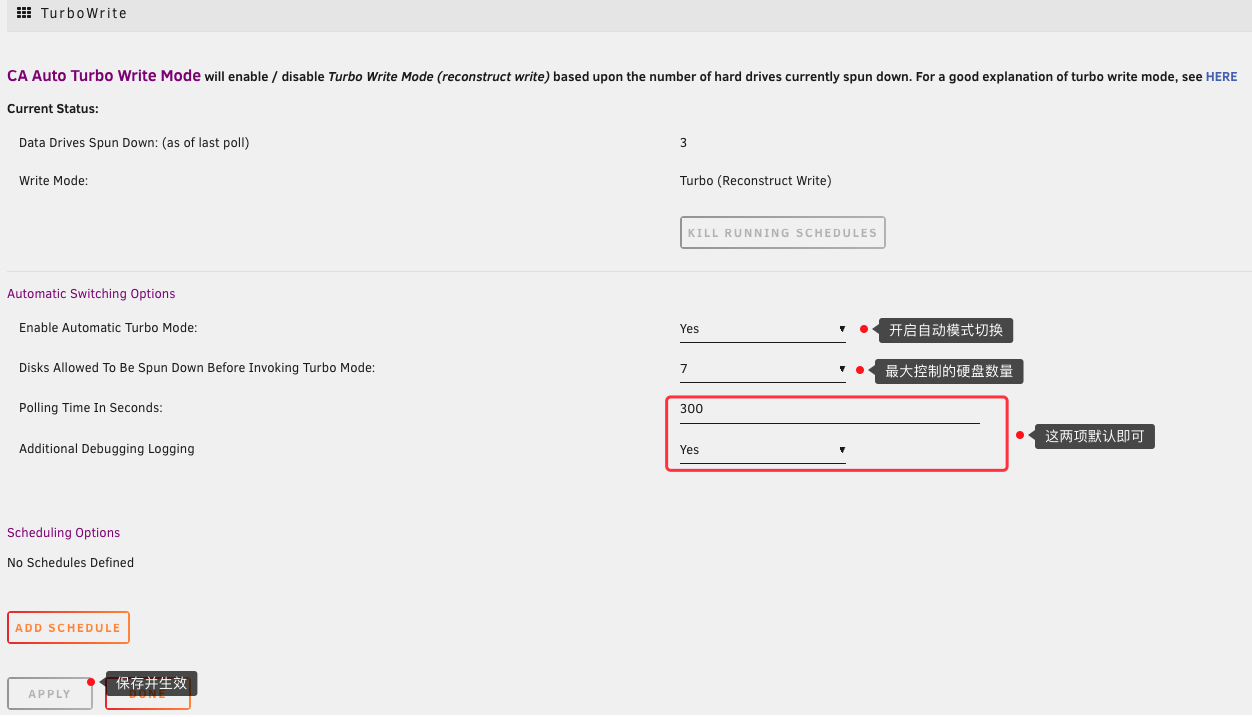
Task: Focus the Polling Time In Seconds field
Action: tap(830, 409)
